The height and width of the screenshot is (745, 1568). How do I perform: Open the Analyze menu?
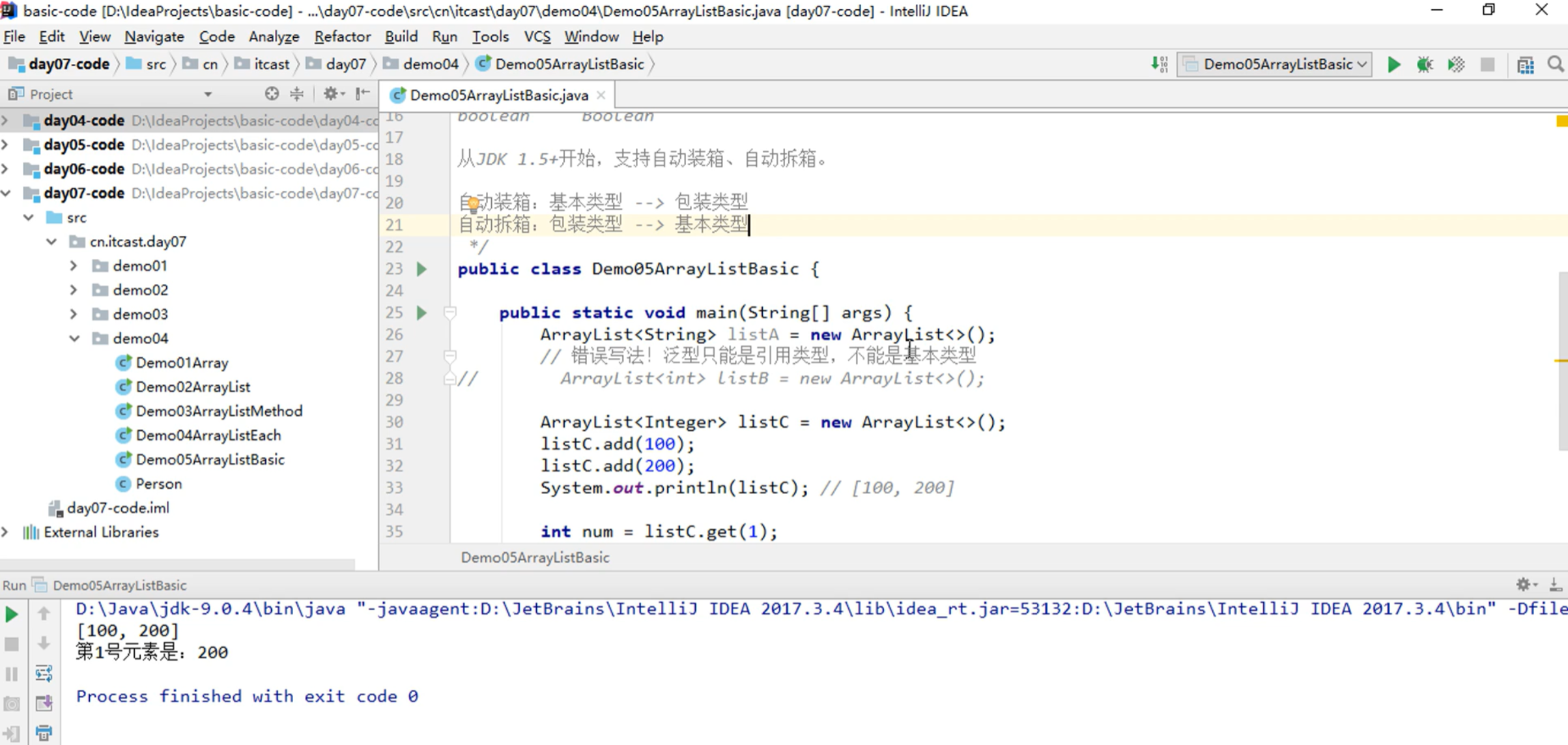[274, 37]
